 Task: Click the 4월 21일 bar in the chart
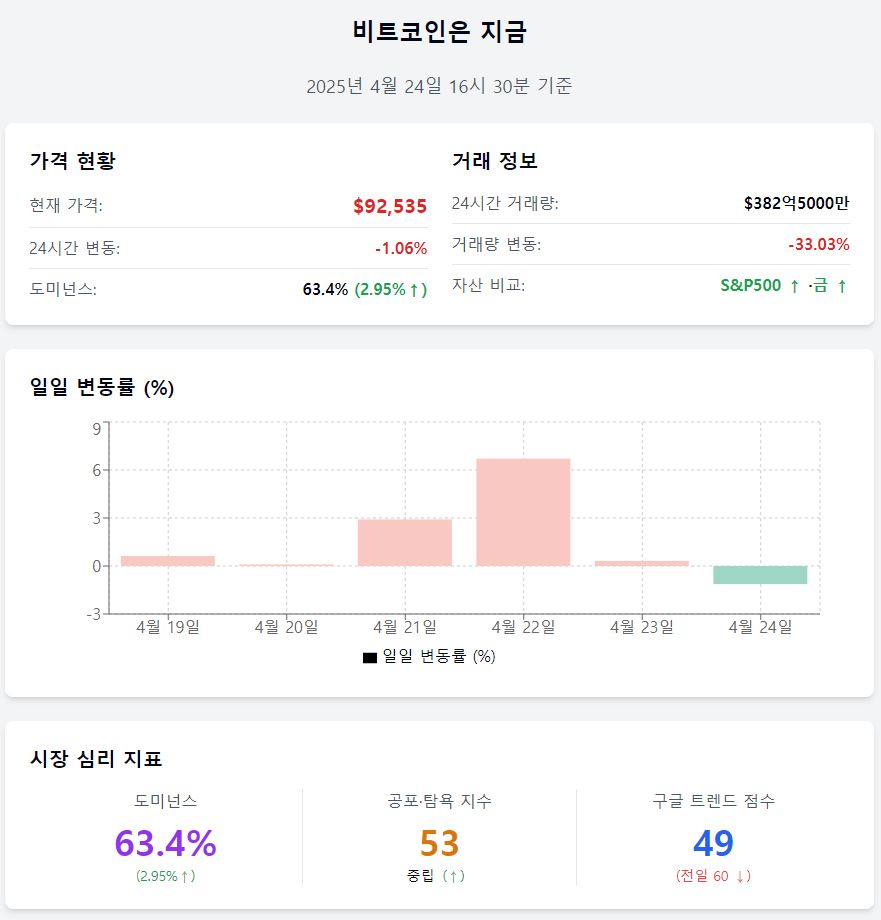[405, 542]
